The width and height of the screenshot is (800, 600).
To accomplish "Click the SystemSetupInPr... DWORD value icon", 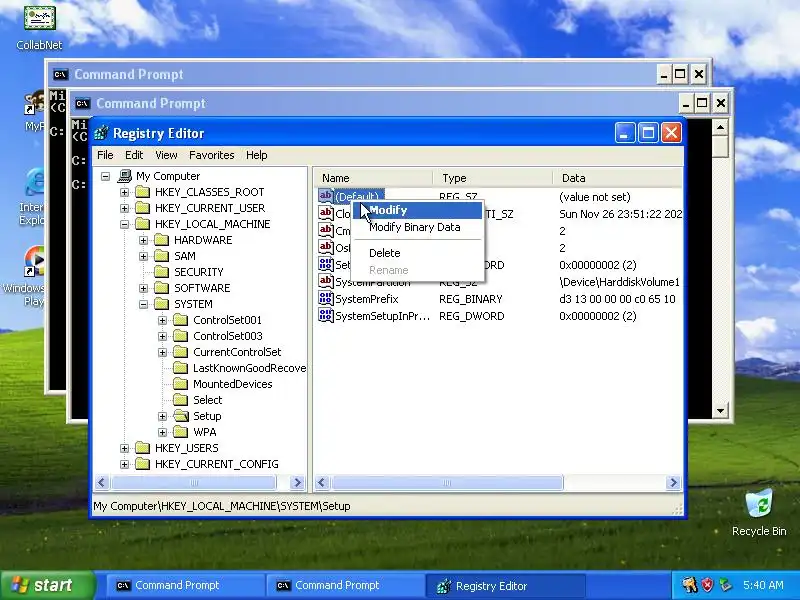I will coord(326,315).
